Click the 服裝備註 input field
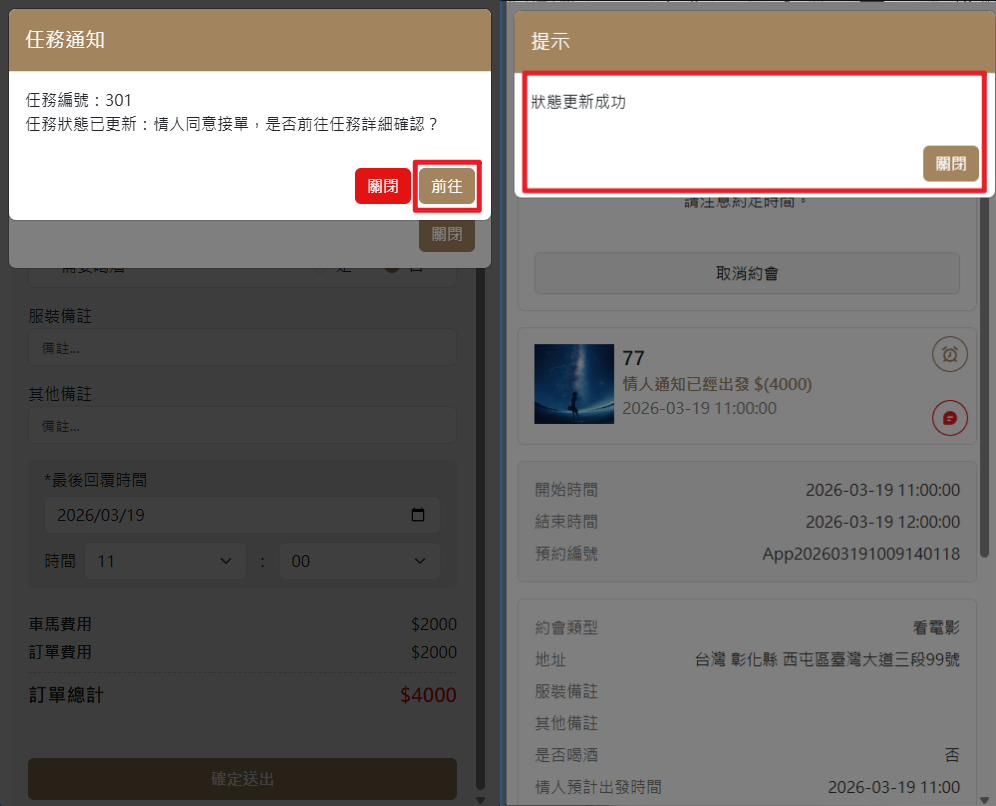This screenshot has height=806, width=996. pyautogui.click(x=242, y=347)
